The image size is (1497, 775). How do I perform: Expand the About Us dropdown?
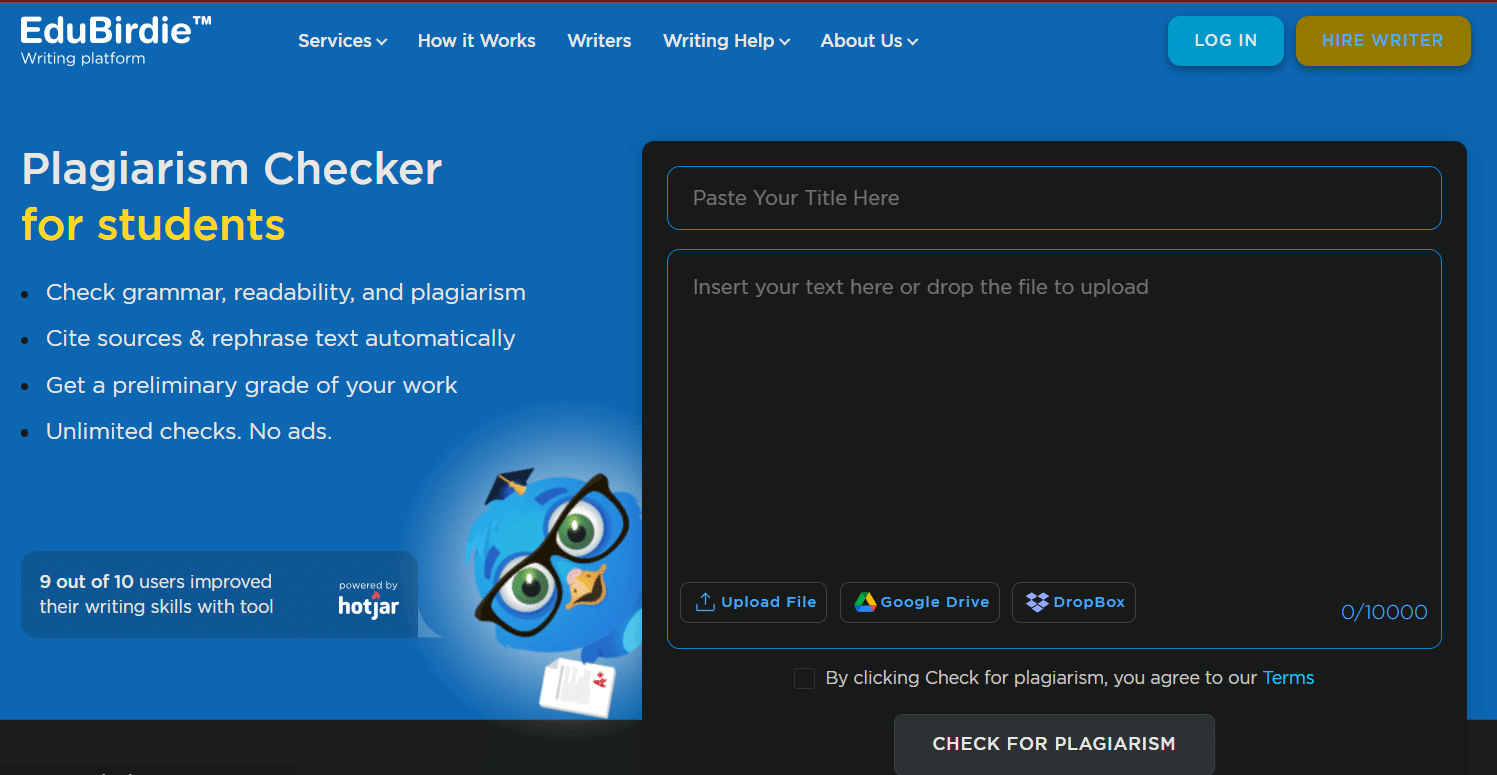pos(869,41)
